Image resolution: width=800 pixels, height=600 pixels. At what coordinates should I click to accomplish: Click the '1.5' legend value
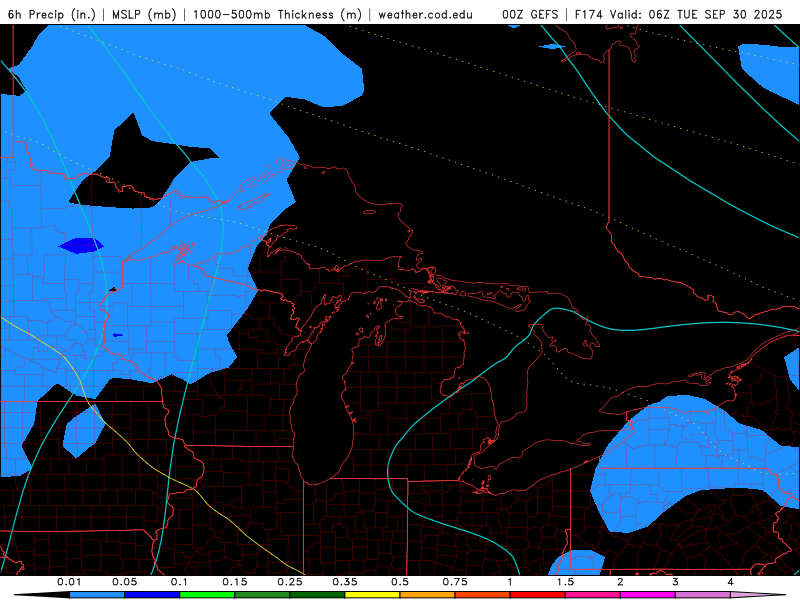tap(565, 582)
